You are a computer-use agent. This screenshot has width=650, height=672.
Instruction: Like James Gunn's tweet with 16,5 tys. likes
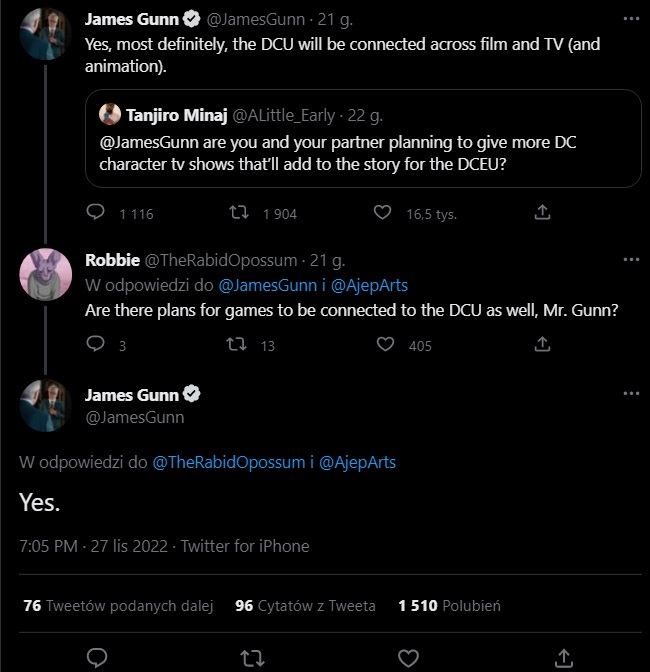pos(382,213)
